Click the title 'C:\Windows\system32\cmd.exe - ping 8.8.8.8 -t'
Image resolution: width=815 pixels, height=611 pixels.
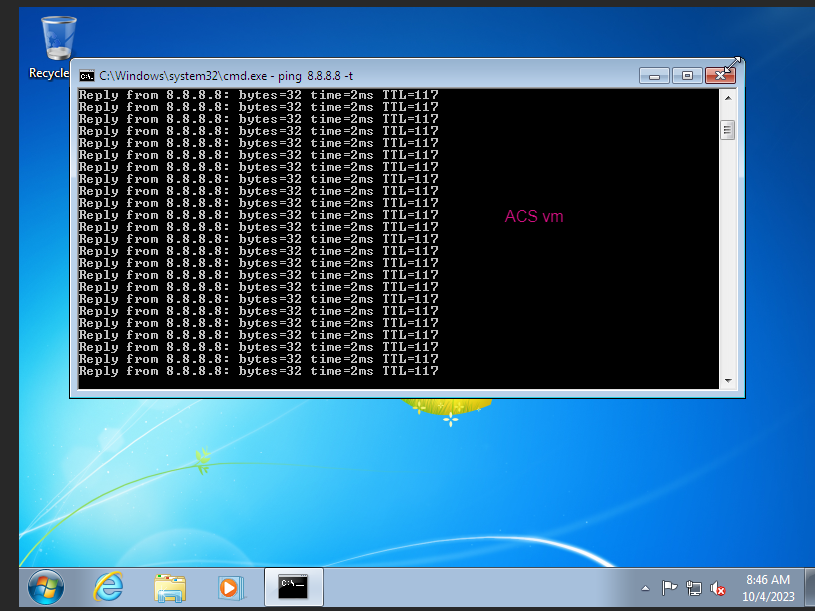(x=226, y=76)
